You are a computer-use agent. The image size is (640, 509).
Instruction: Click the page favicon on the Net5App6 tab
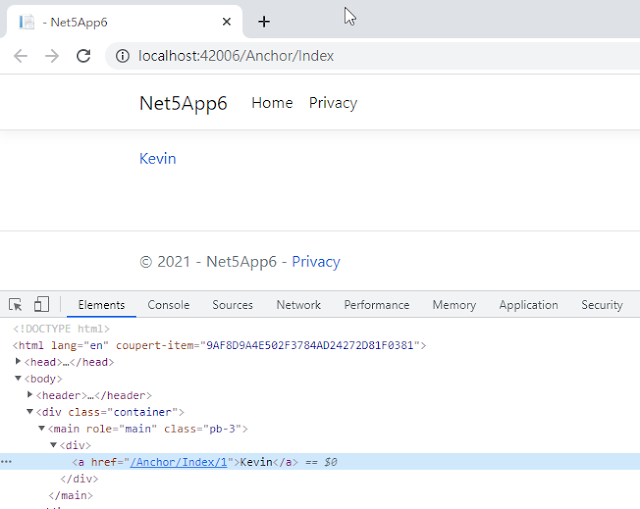[27, 22]
